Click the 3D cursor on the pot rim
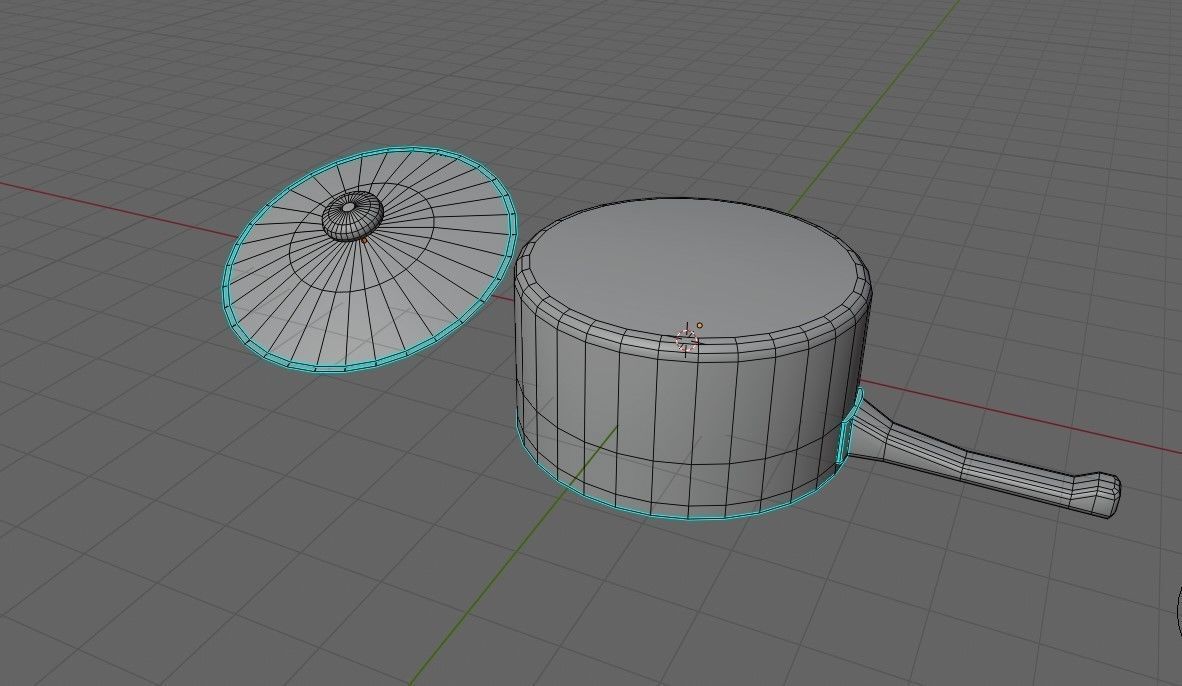 687,340
